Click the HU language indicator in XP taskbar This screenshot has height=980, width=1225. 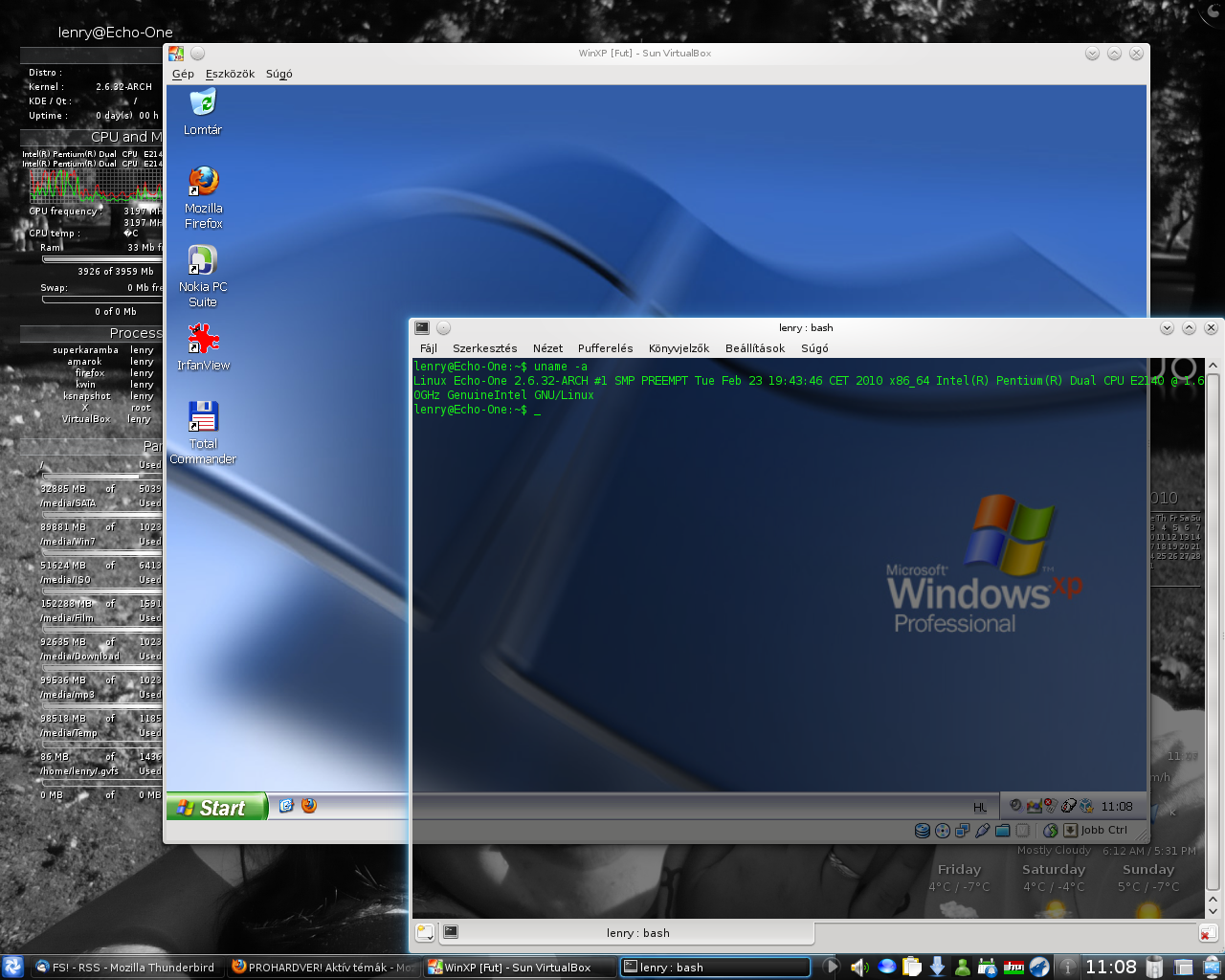[980, 807]
